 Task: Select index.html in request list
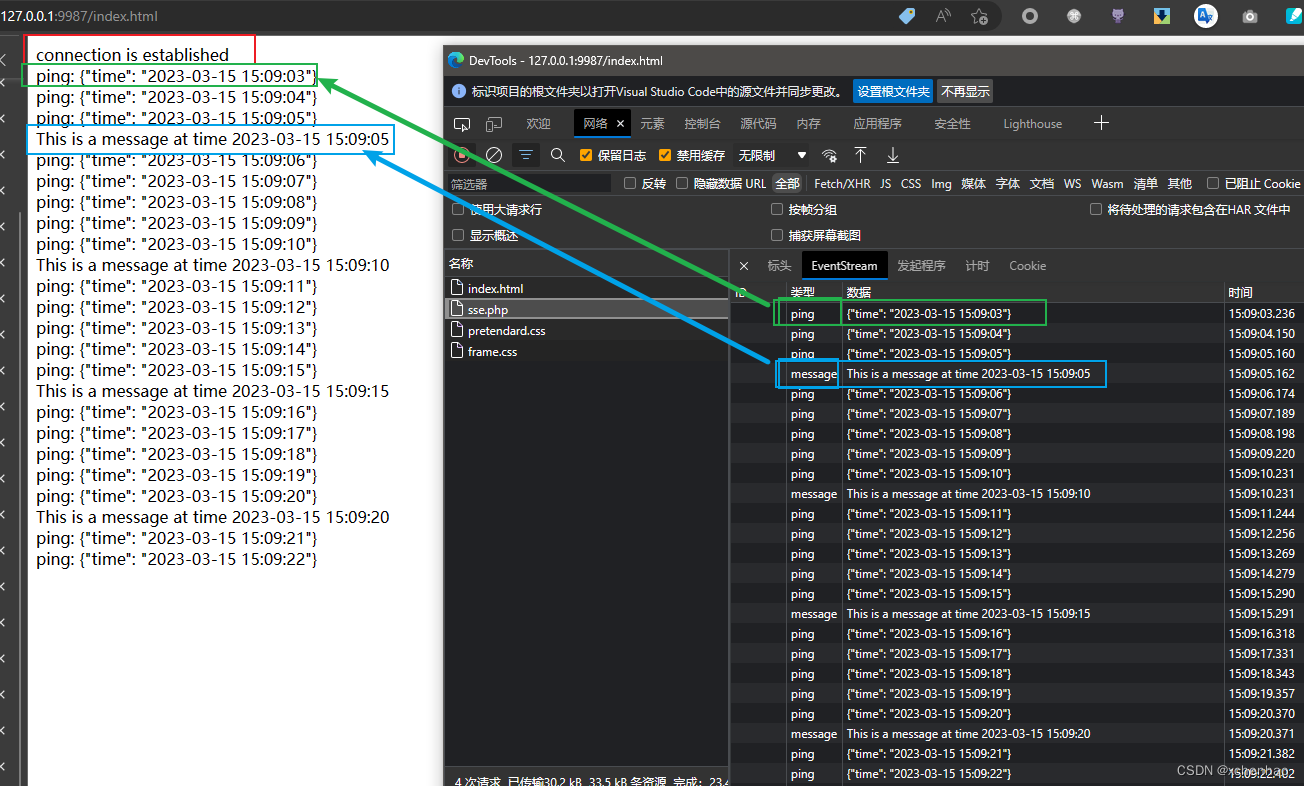tap(586, 288)
